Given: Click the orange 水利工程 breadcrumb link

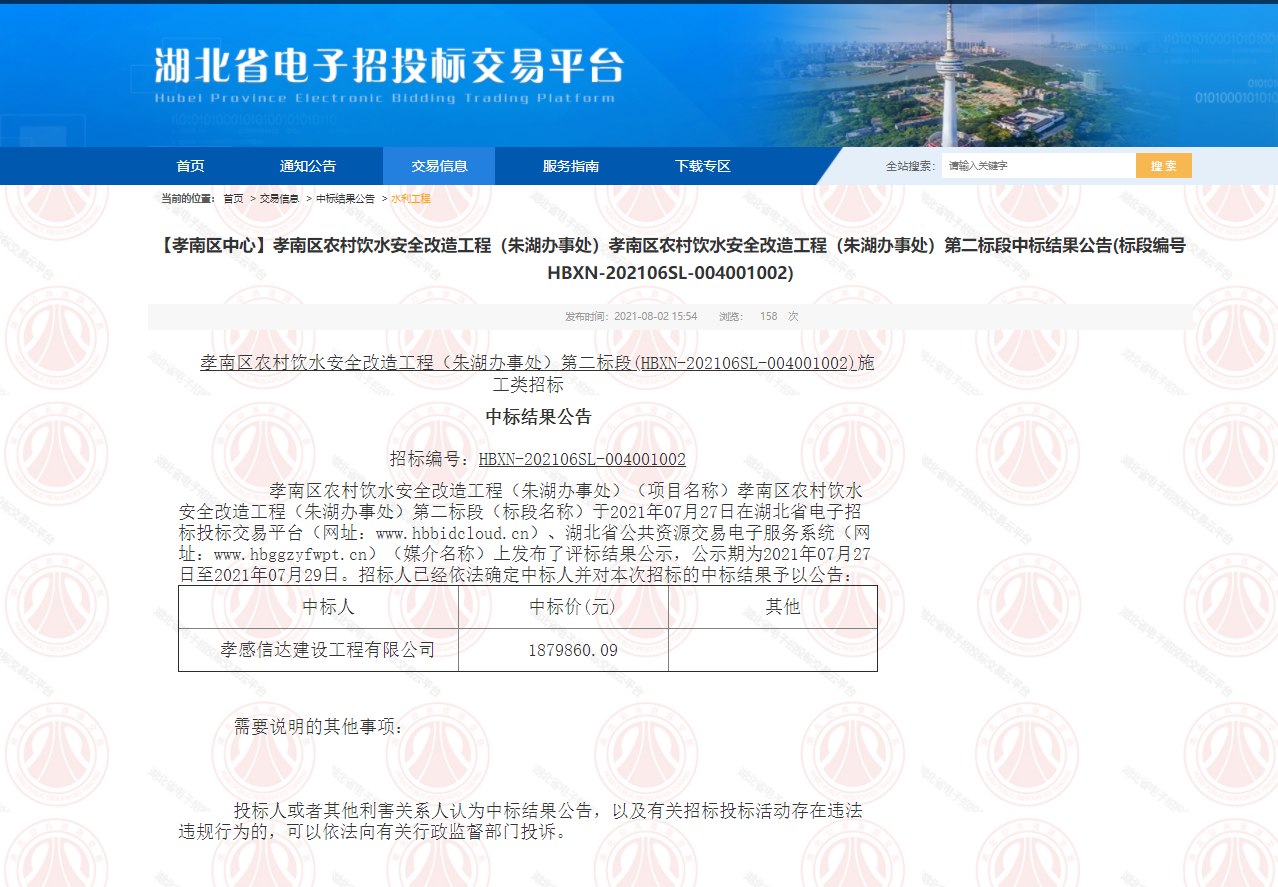Looking at the screenshot, I should 410,199.
